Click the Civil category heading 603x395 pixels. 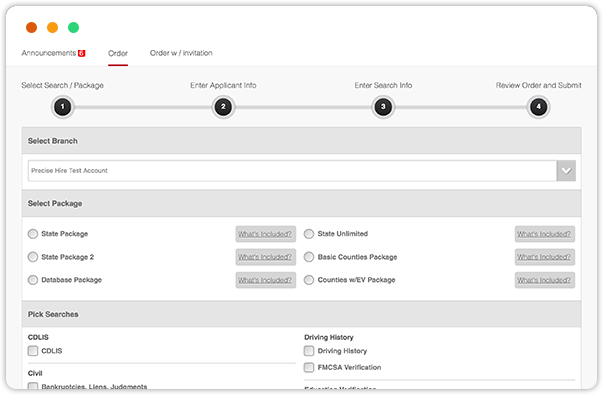(x=35, y=373)
